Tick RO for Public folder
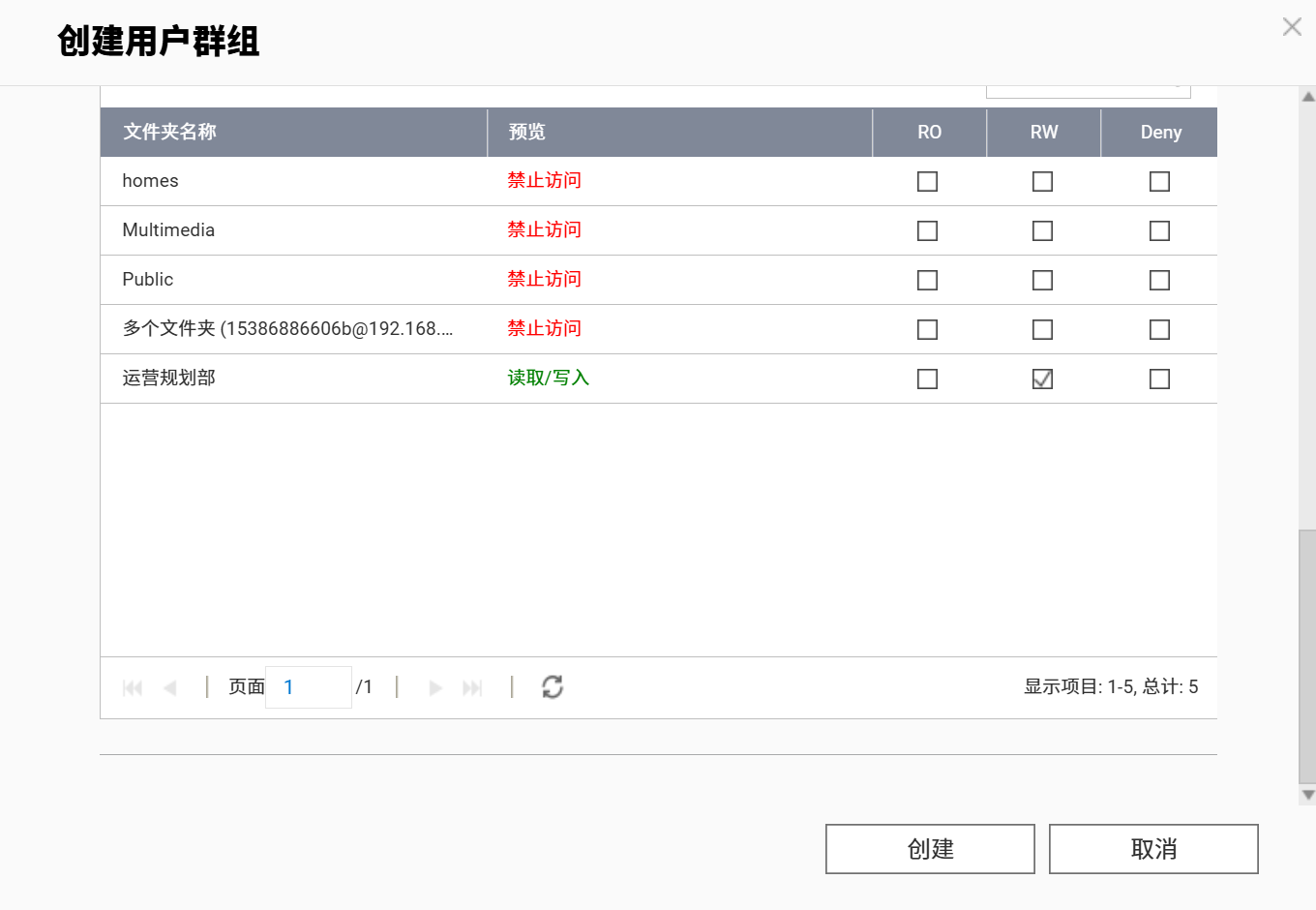This screenshot has height=910, width=1316. pyautogui.click(x=927, y=280)
